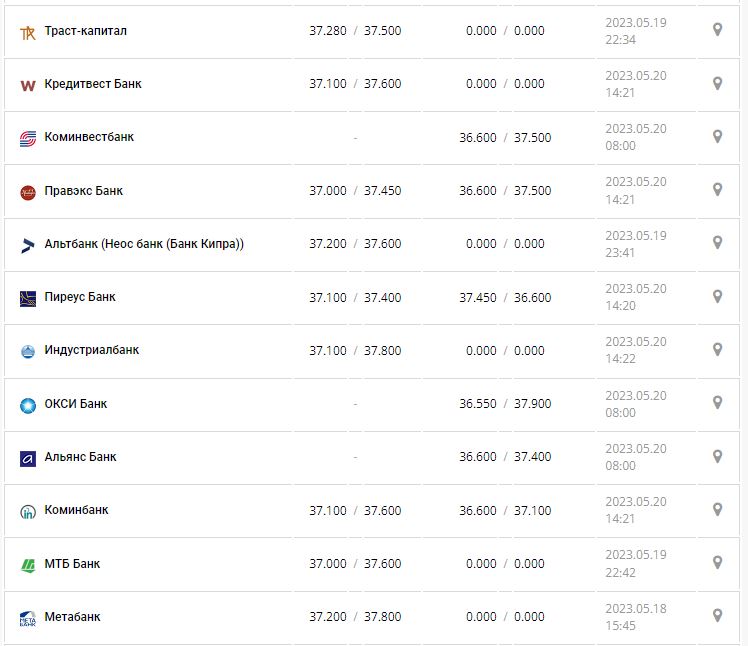This screenshot has height=646, width=748.
Task: Click the Коминбанк map pin icon
Action: 717,509
